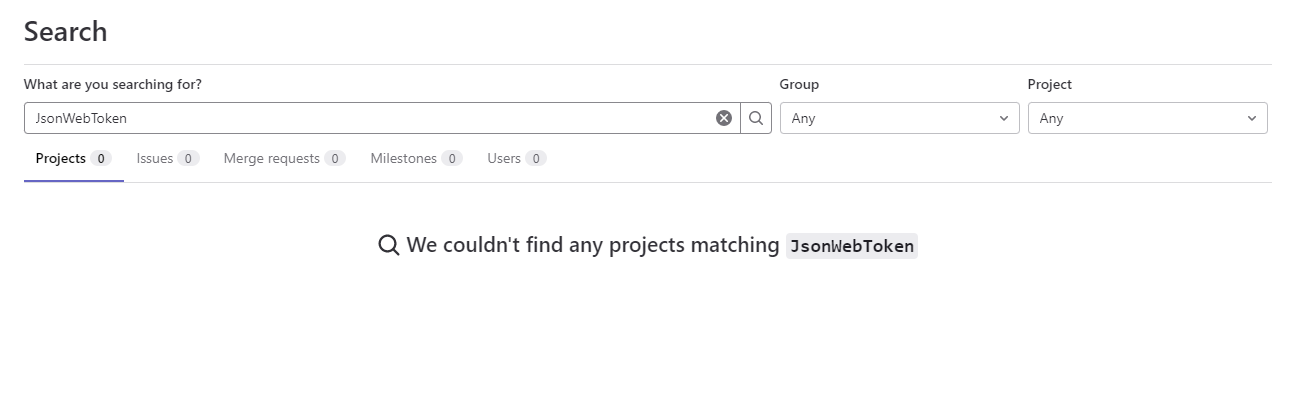This screenshot has height=393, width=1306.
Task: Click the highlighted JsonWebToken code term
Action: point(852,246)
